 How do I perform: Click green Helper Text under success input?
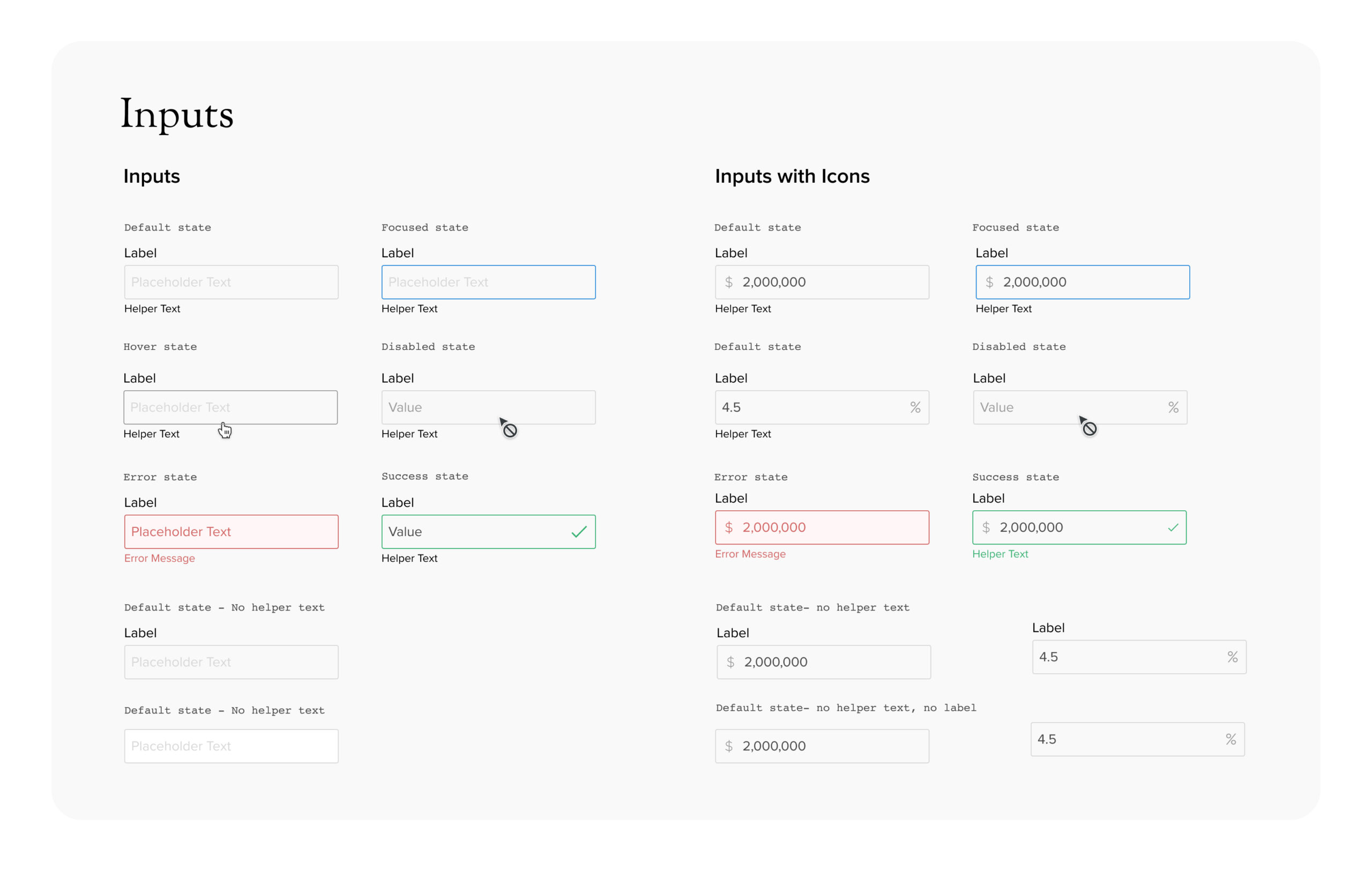(1000, 554)
